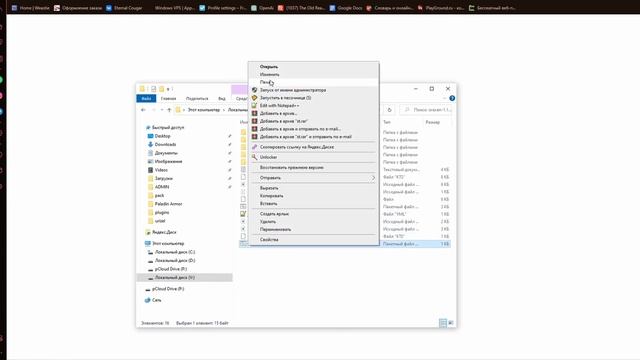Choose Печать in the context menu

click(313, 82)
